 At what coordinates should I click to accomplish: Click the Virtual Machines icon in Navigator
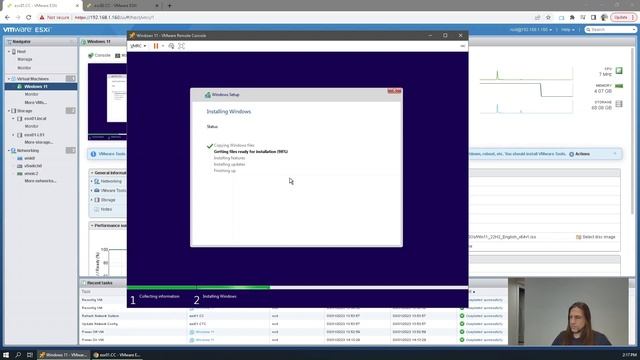[x=13, y=79]
